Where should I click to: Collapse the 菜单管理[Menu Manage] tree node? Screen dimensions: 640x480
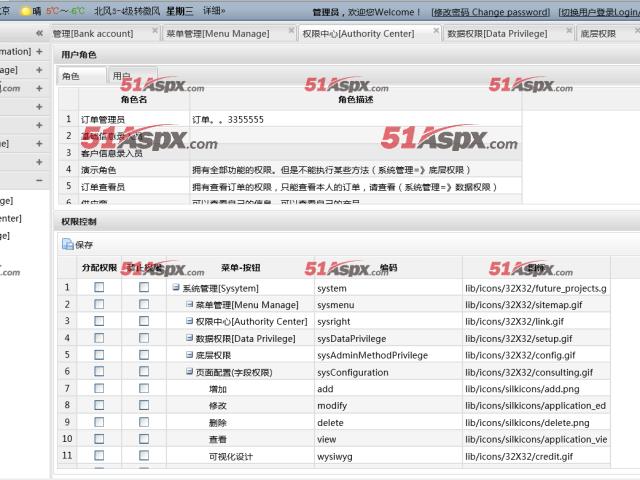pyautogui.click(x=189, y=304)
